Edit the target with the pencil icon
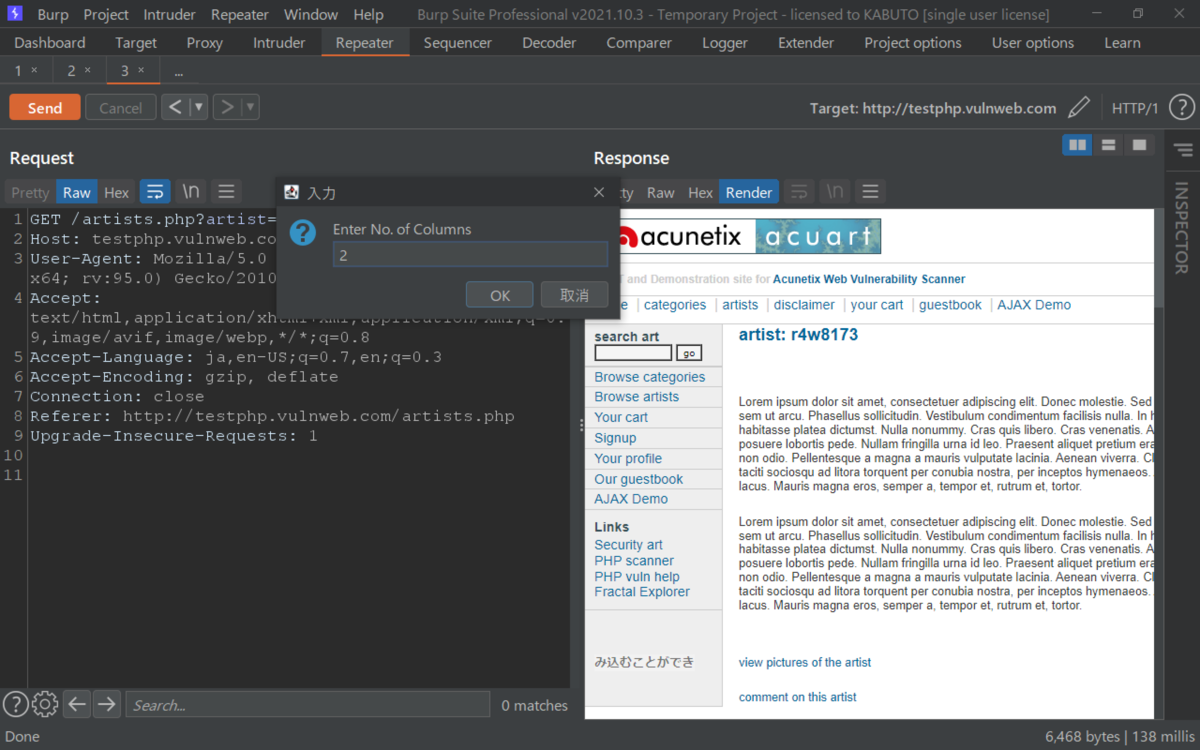The height and width of the screenshot is (750, 1200). click(x=1079, y=108)
